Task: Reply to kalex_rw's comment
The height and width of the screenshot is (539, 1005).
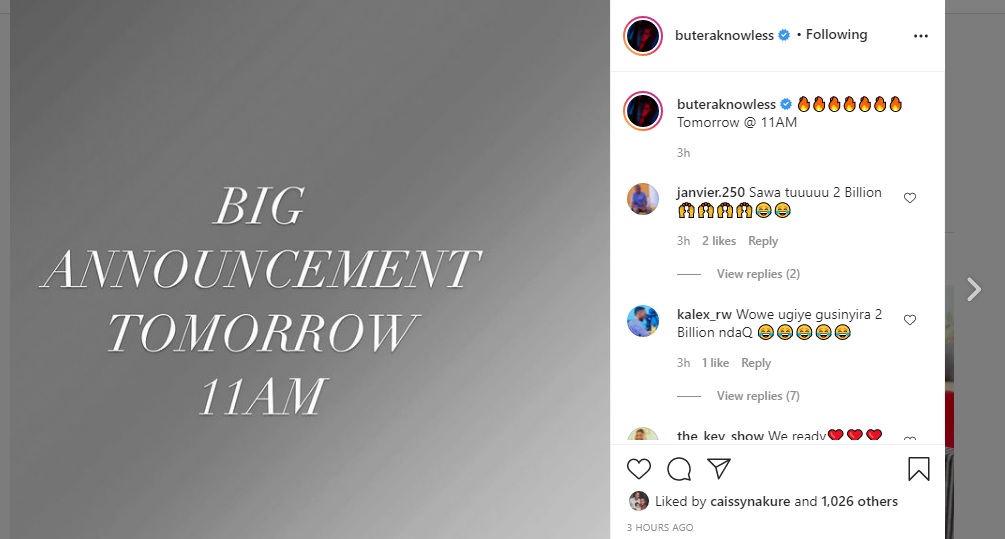Action: pyautogui.click(x=756, y=363)
